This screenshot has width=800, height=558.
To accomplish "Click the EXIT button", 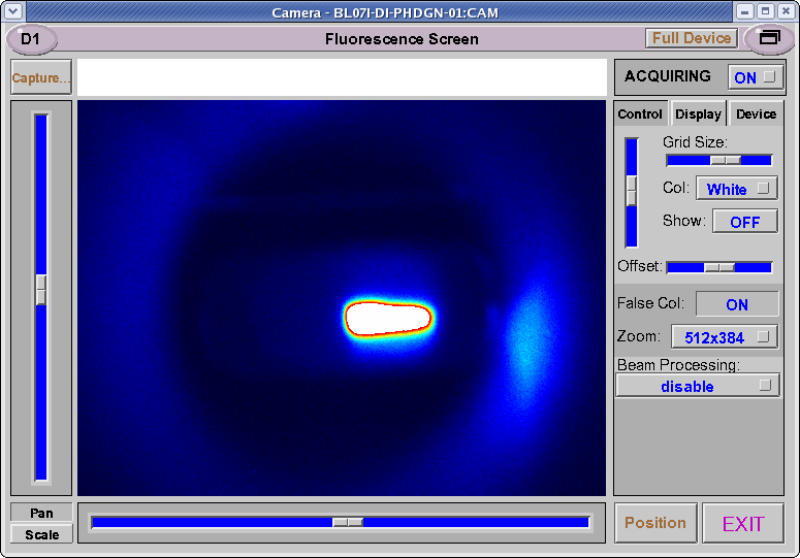I will point(743,523).
